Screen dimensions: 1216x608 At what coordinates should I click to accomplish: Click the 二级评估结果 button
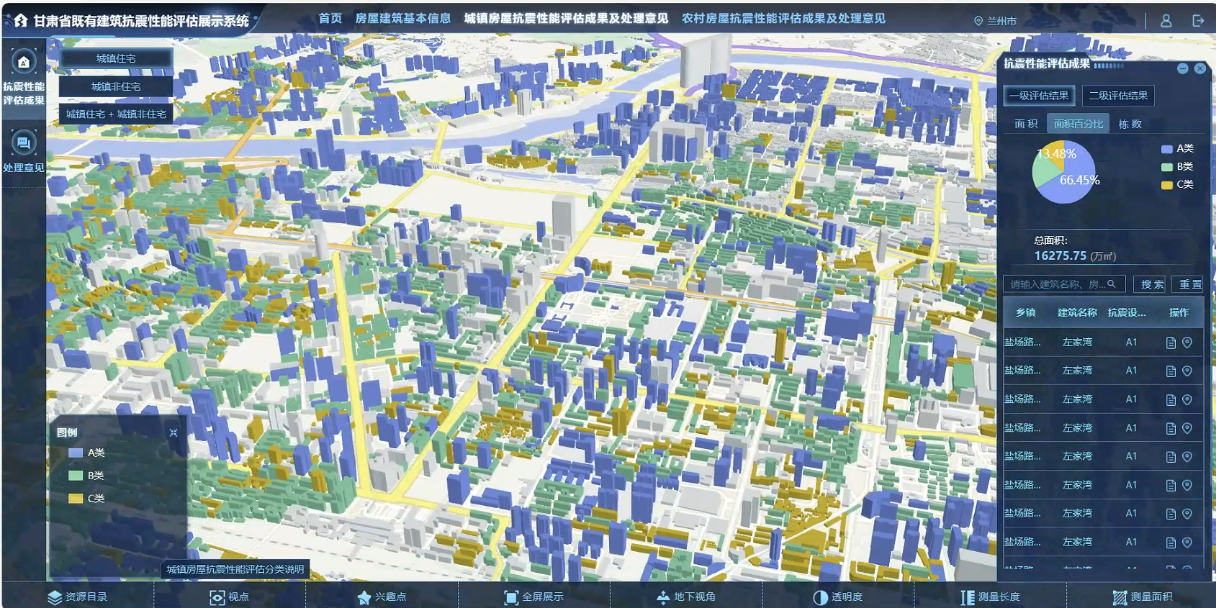tap(1118, 96)
